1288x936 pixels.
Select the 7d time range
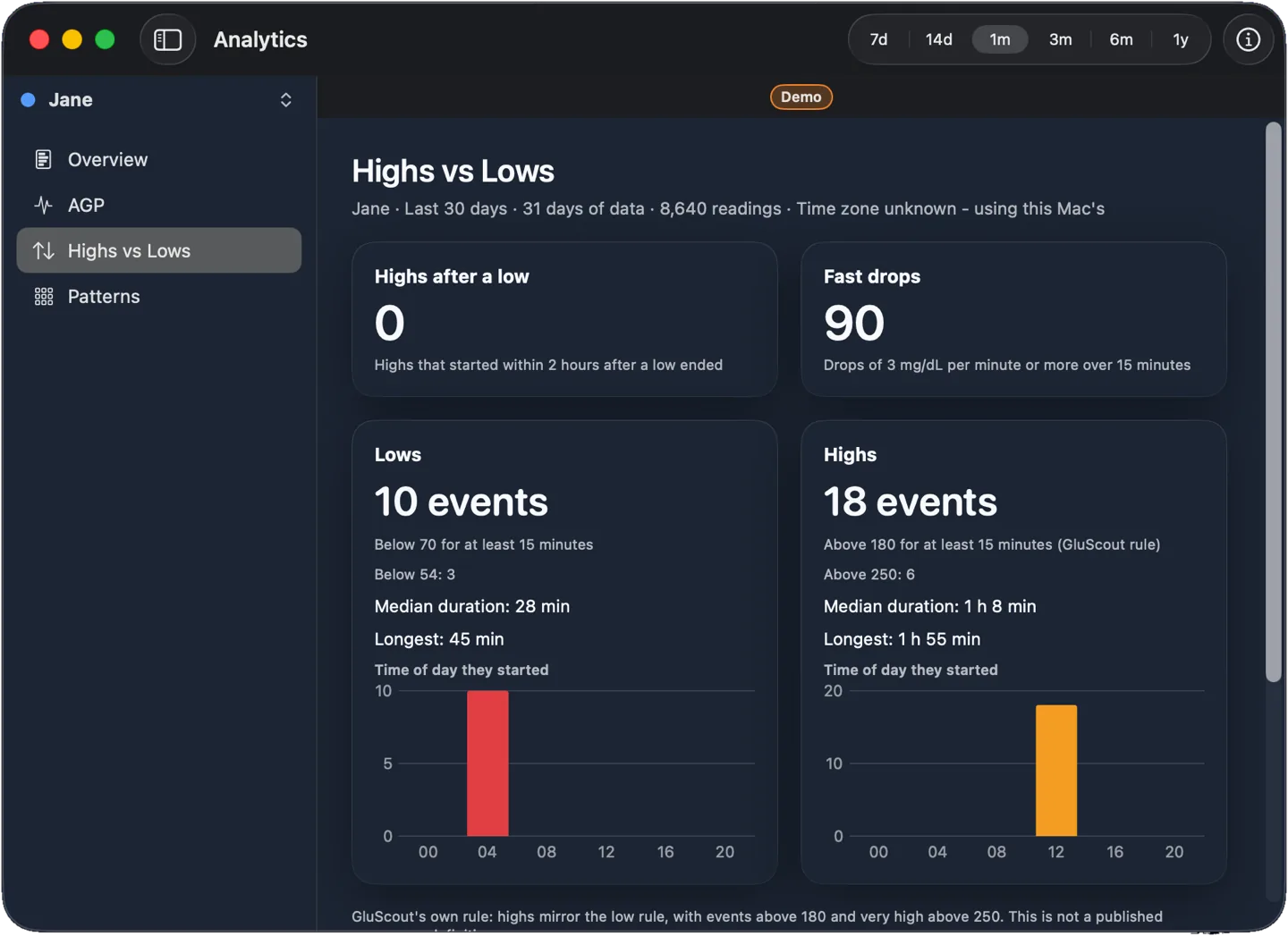pos(878,39)
